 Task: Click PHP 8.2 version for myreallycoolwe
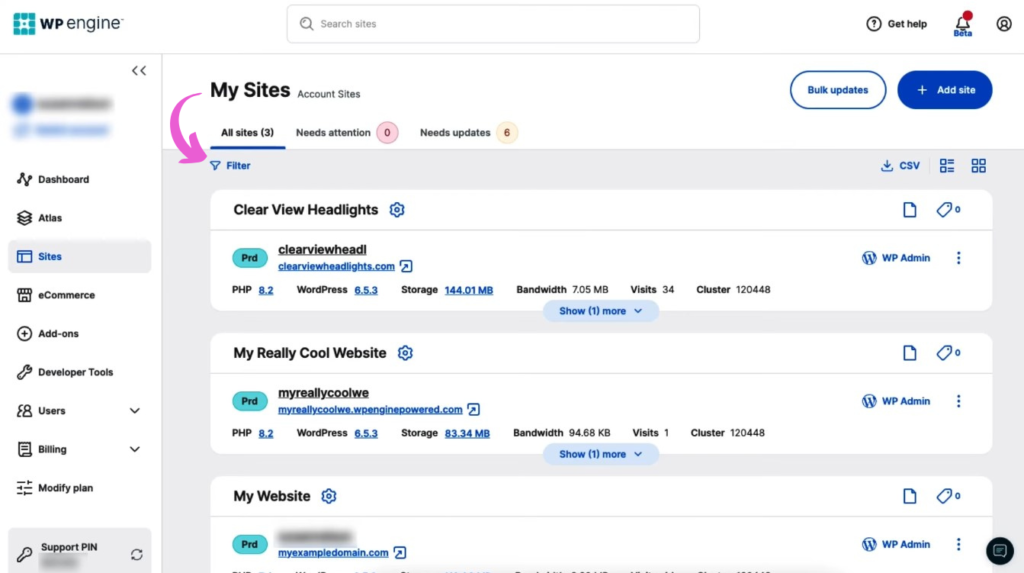point(266,433)
